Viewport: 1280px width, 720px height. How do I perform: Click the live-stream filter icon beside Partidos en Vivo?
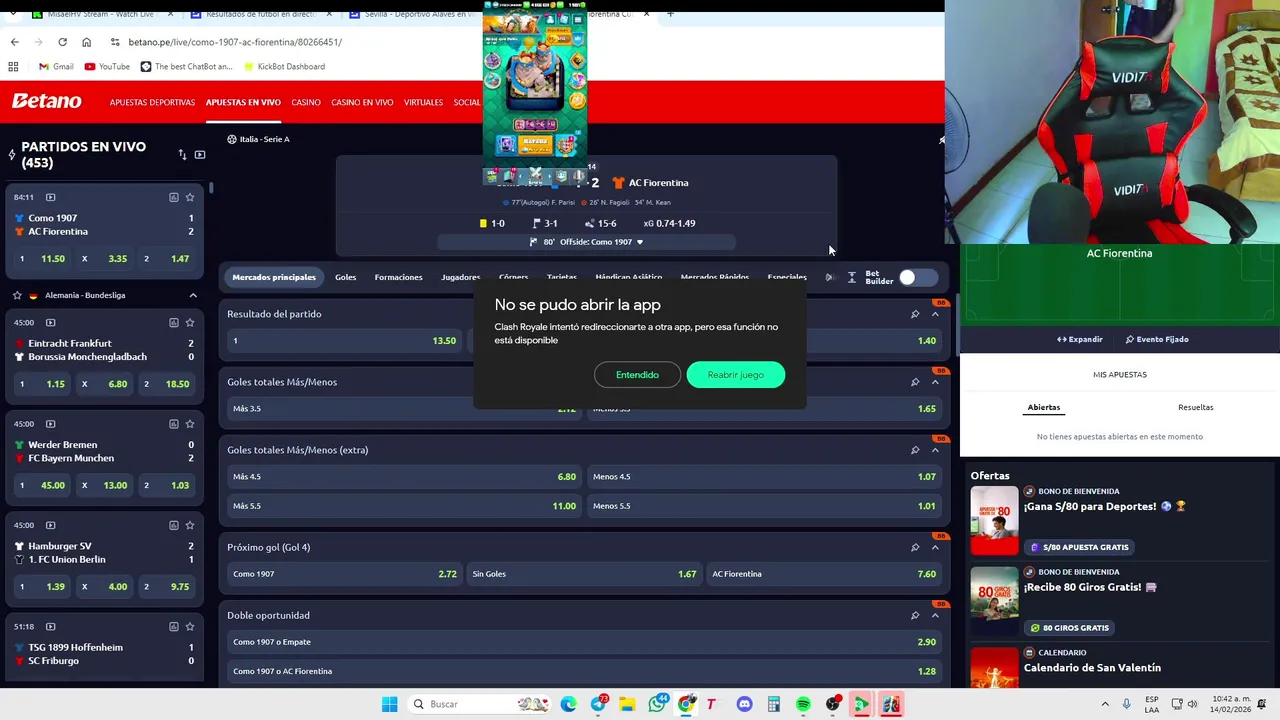(x=200, y=155)
